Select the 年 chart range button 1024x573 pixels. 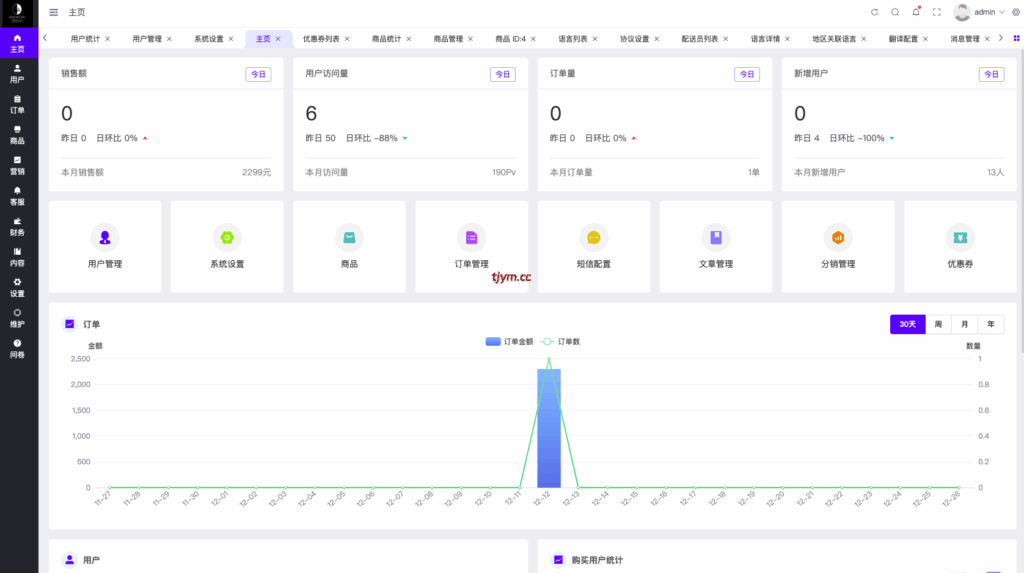point(990,324)
